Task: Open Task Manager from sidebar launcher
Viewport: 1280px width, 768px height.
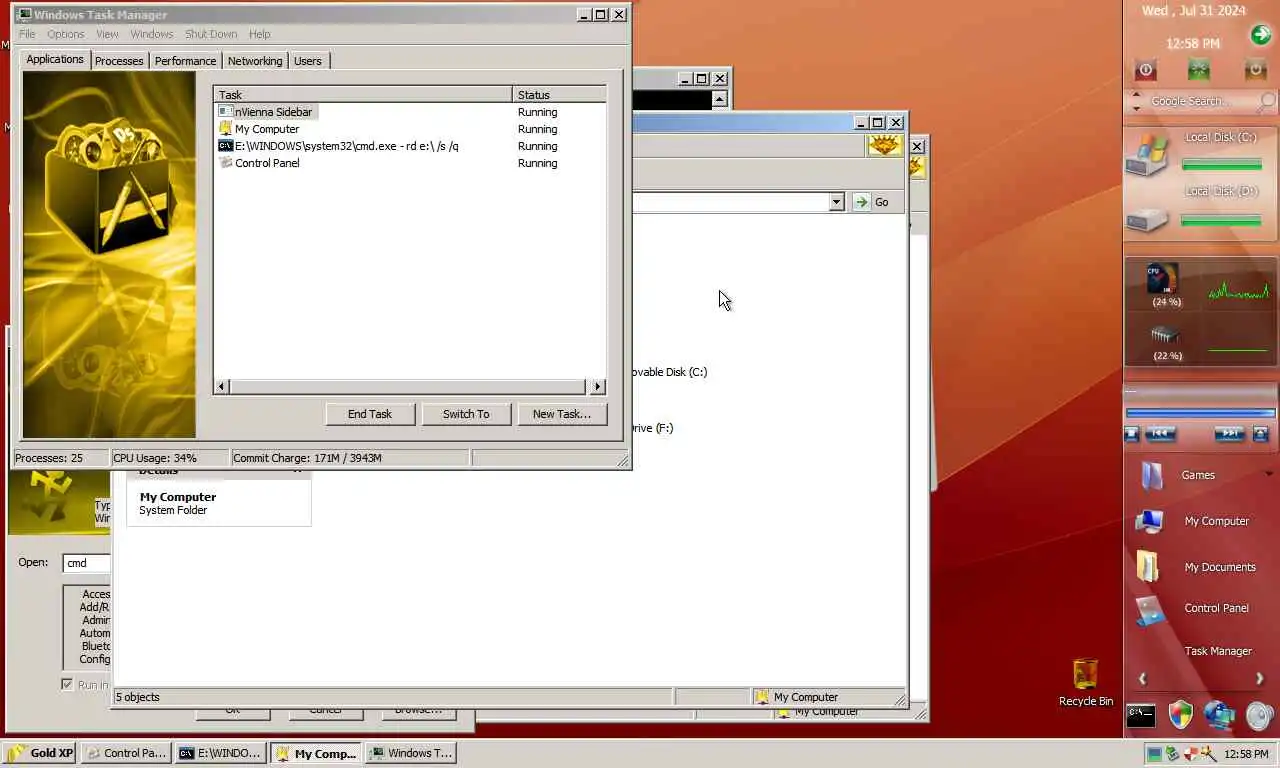Action: coord(1218,651)
